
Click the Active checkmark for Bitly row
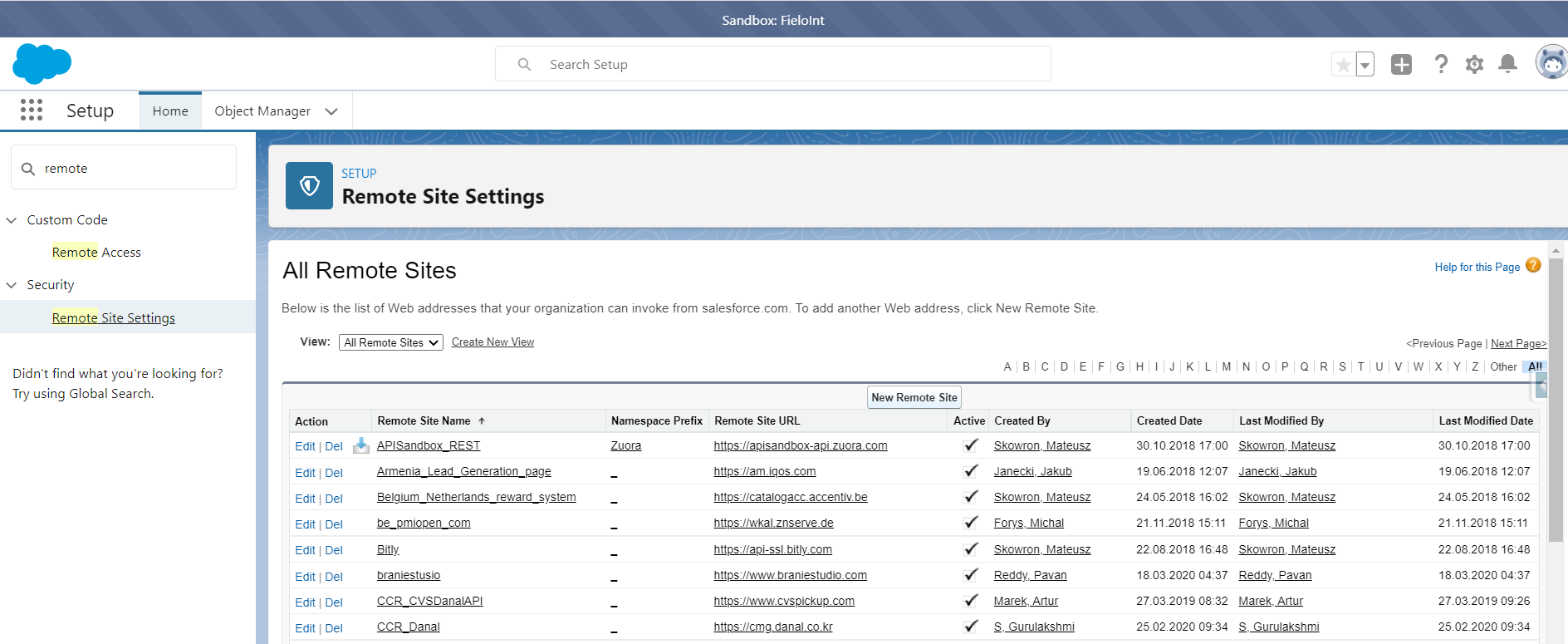click(x=970, y=548)
